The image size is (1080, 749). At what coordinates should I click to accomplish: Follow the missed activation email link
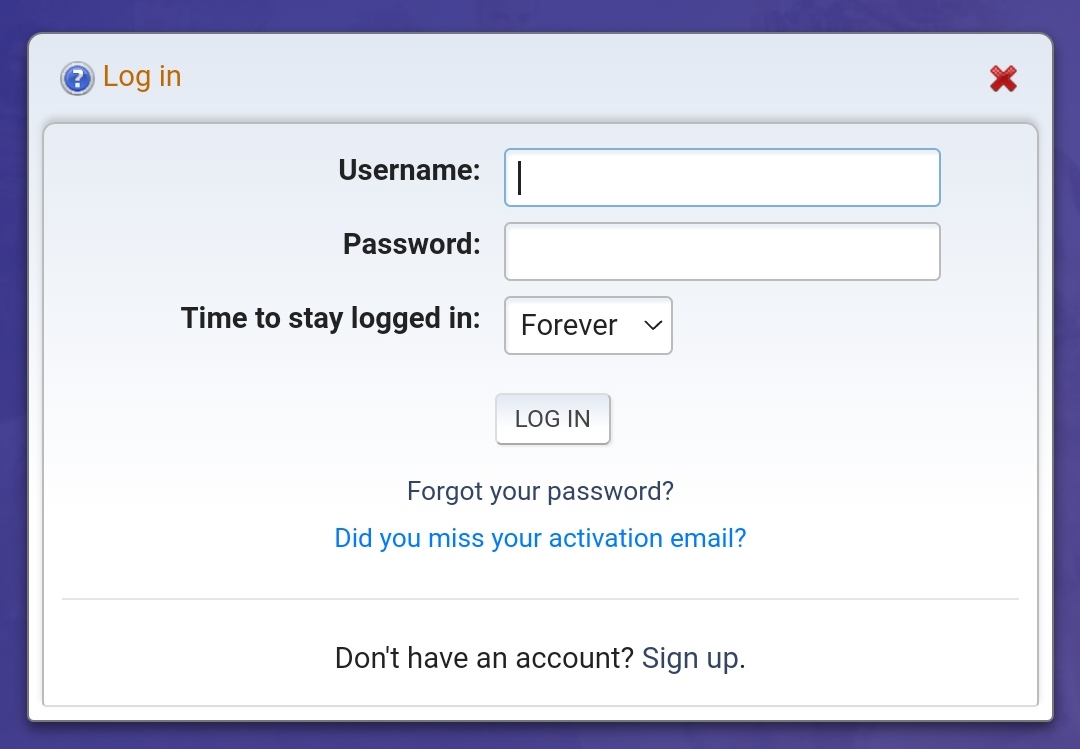pos(540,538)
